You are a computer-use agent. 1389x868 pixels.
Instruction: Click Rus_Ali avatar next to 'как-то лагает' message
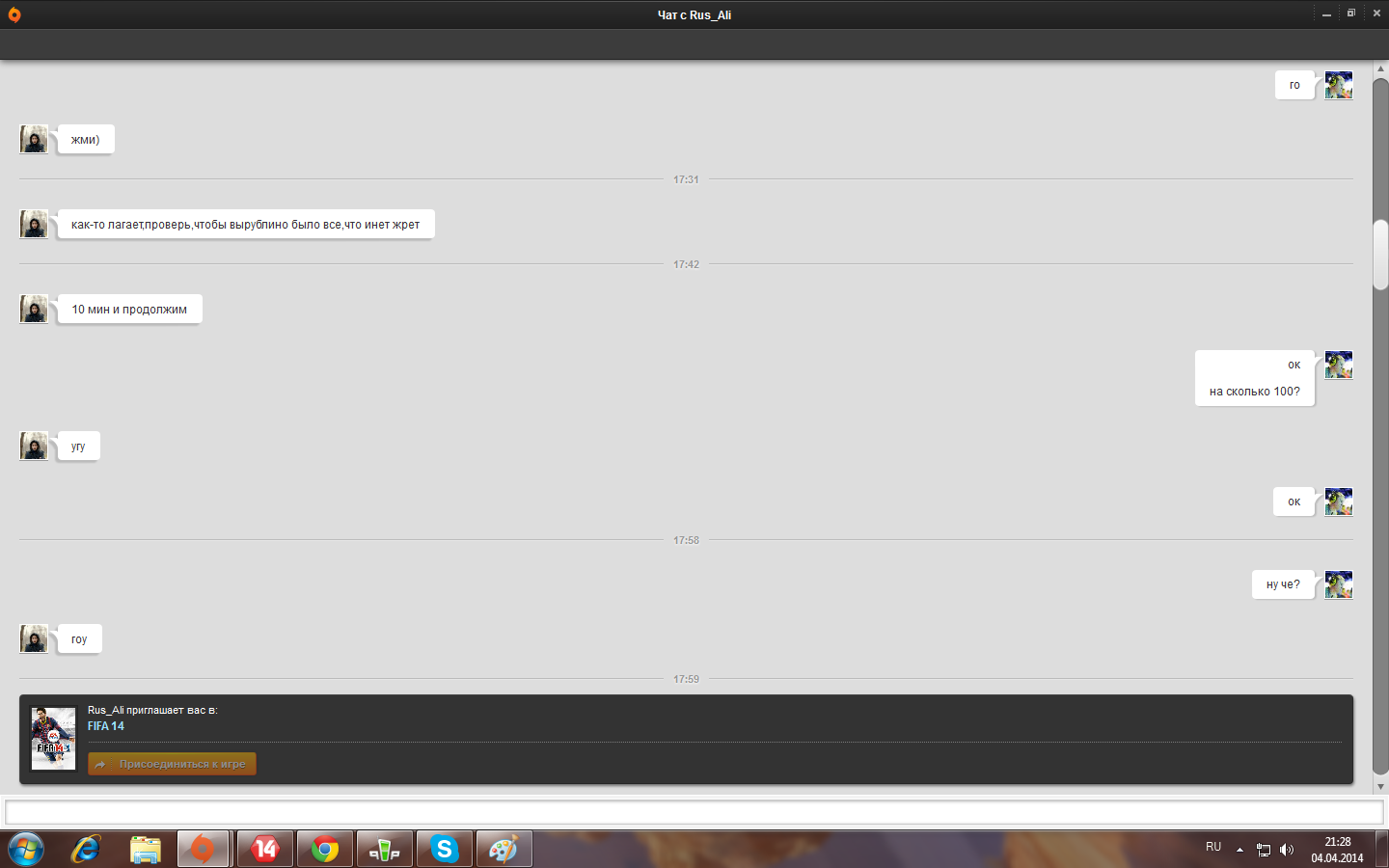click(x=34, y=224)
